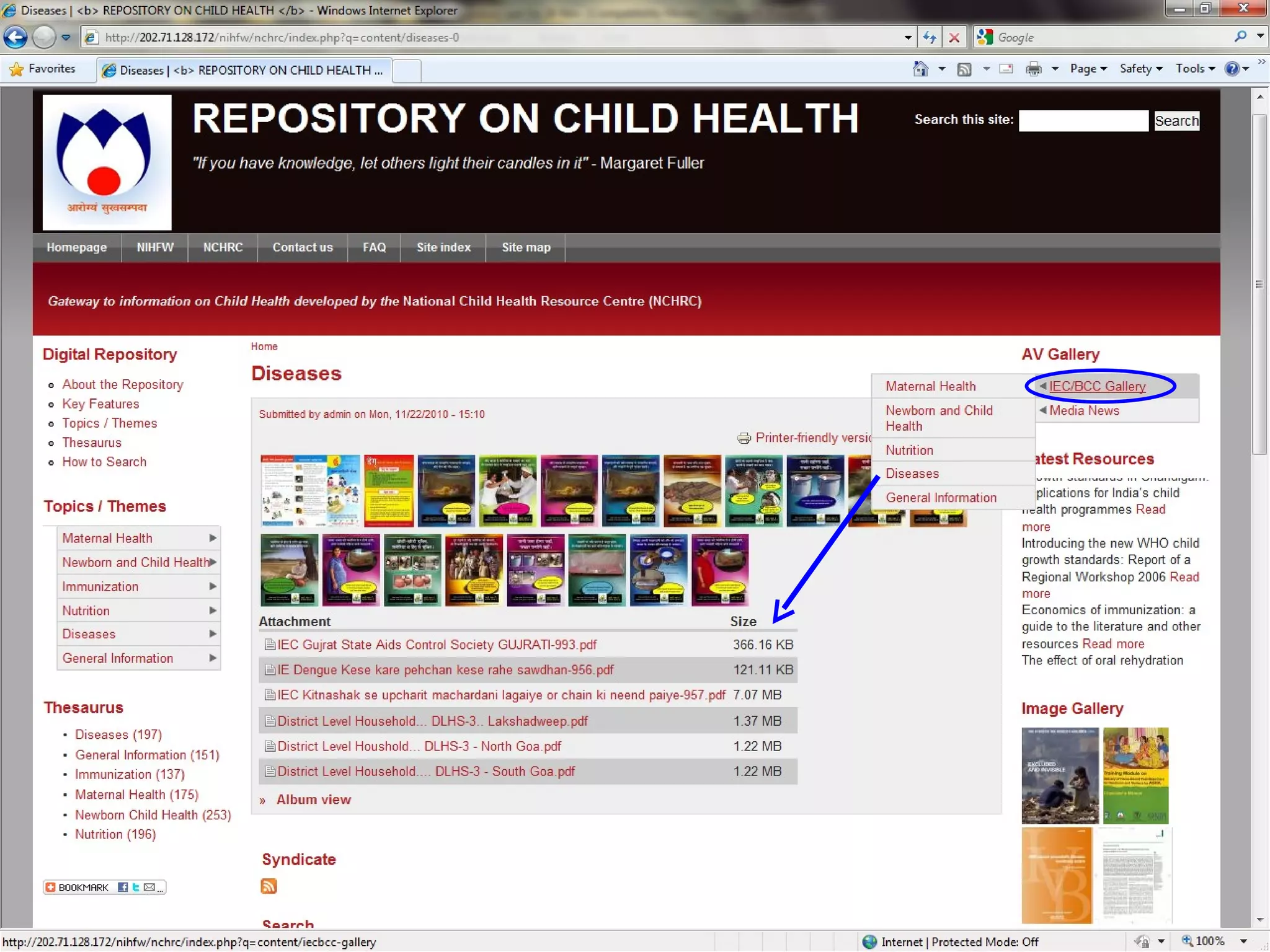This screenshot has height=952, width=1270.
Task: Click the page vertical scrollbar thumb
Action: (1259, 284)
